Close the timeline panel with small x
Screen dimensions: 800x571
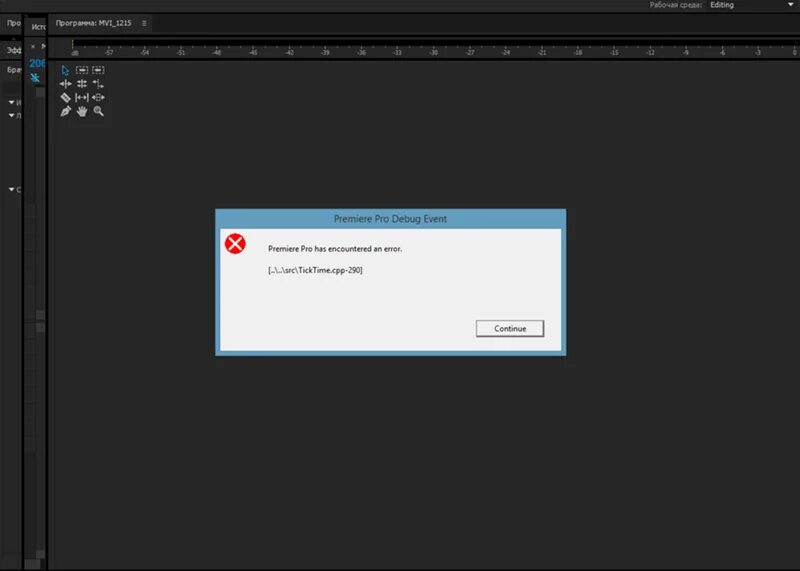click(33, 46)
